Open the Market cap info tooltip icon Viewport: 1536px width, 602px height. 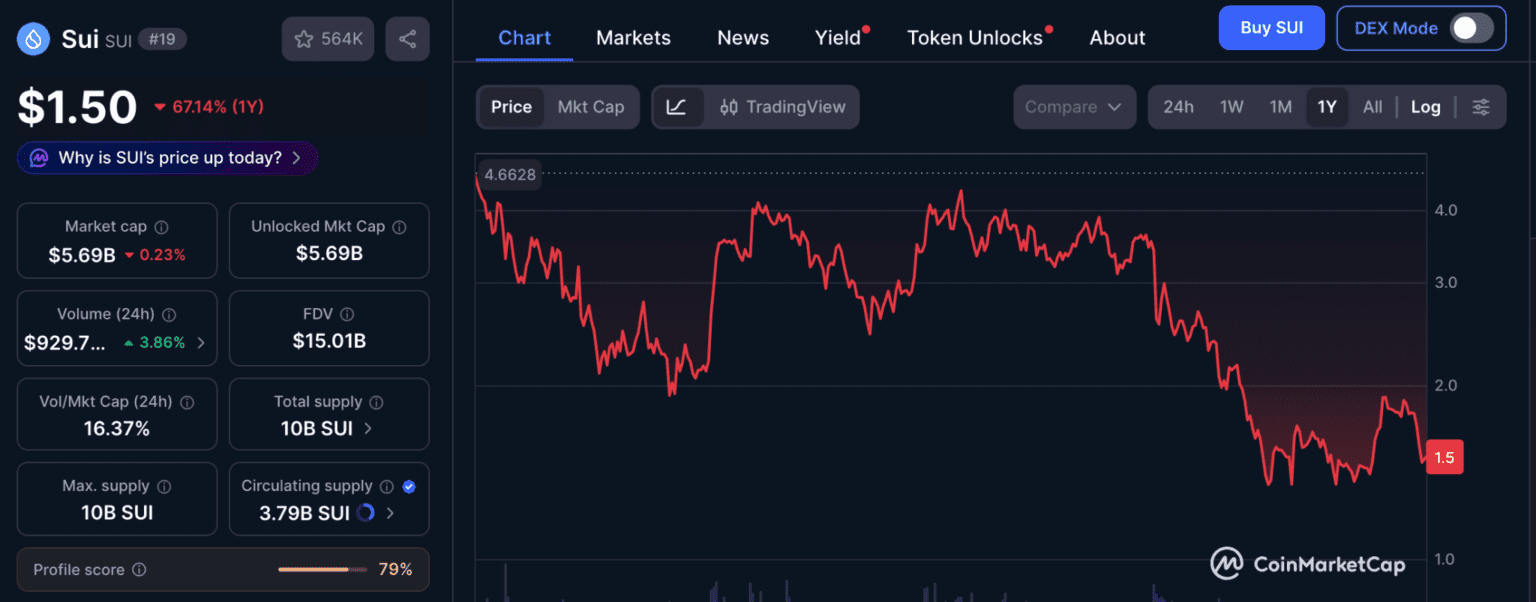point(160,225)
